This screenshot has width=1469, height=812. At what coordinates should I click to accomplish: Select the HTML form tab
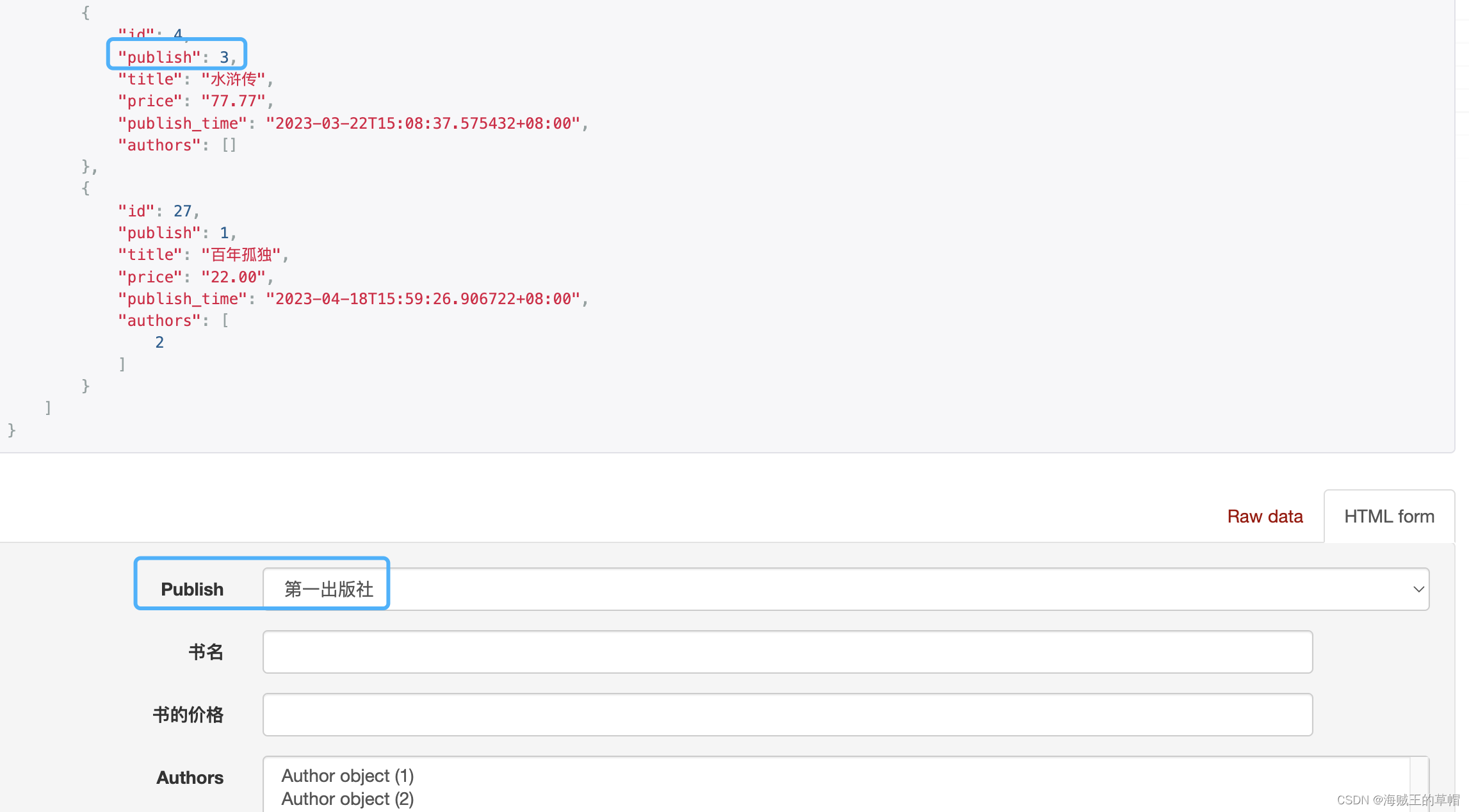[x=1389, y=516]
